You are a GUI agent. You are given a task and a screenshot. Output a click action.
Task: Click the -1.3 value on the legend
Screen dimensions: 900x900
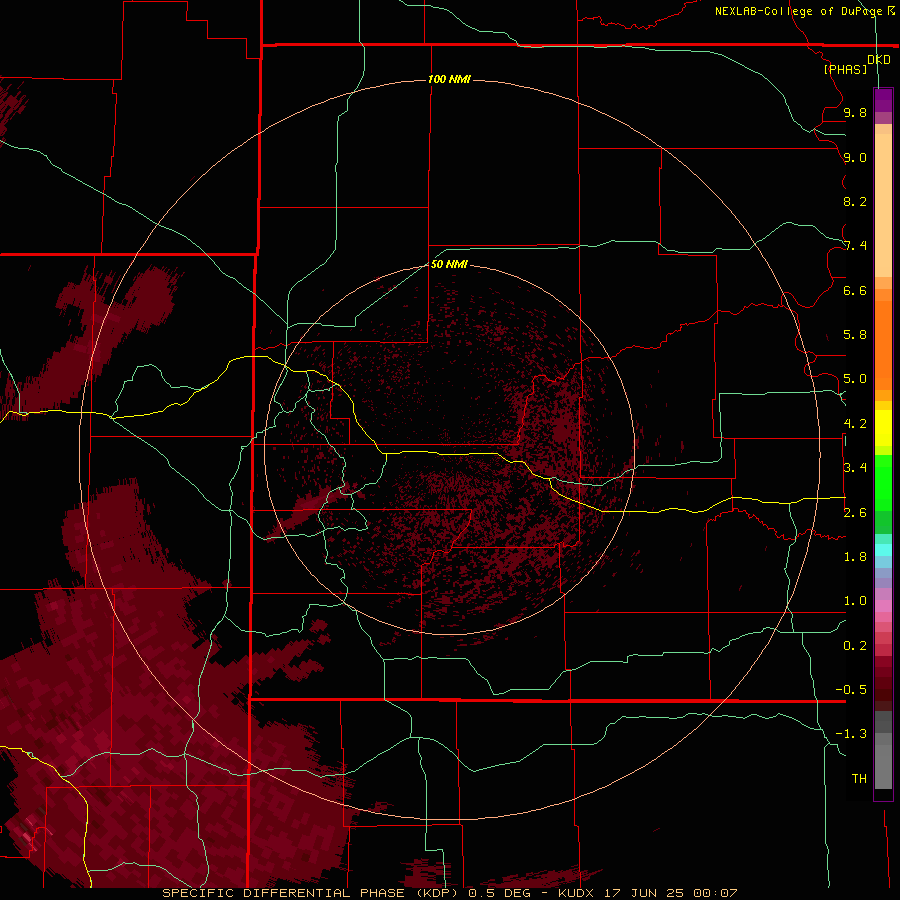pos(851,734)
